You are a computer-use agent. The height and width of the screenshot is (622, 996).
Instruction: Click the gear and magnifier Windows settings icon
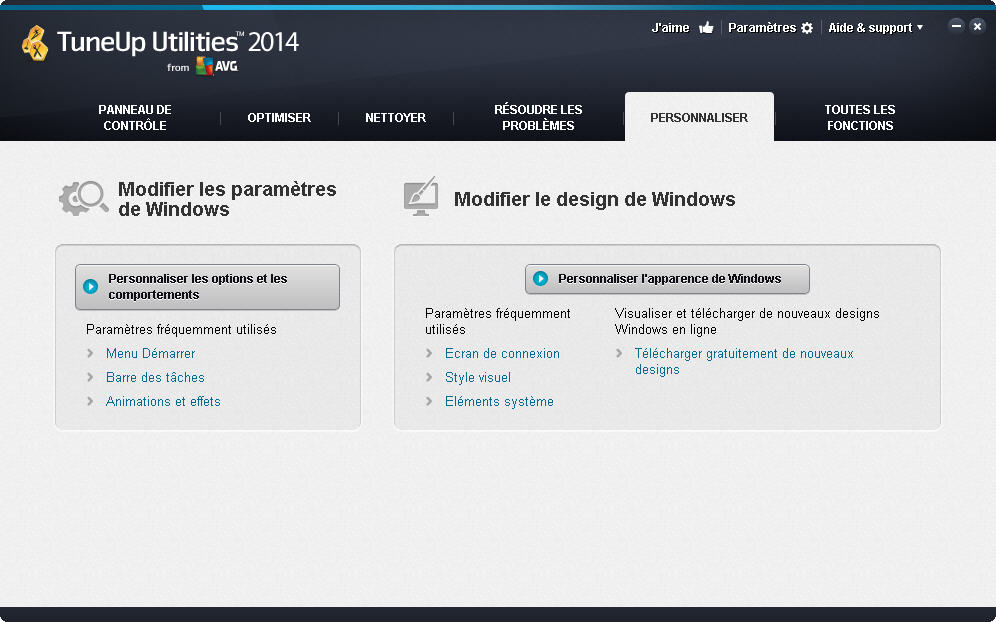[83, 198]
